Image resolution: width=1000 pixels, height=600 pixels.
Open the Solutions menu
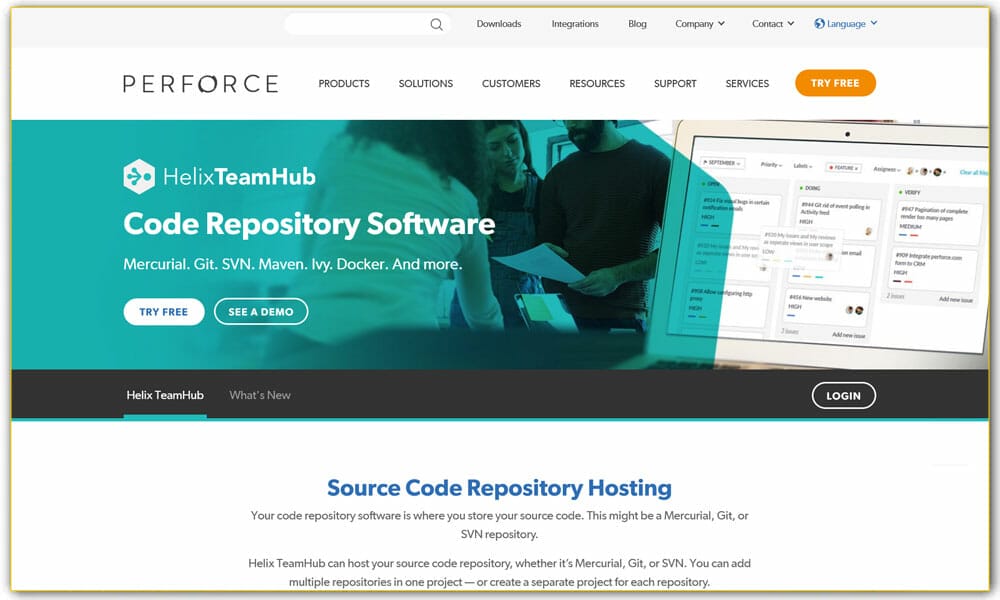[x=425, y=84]
